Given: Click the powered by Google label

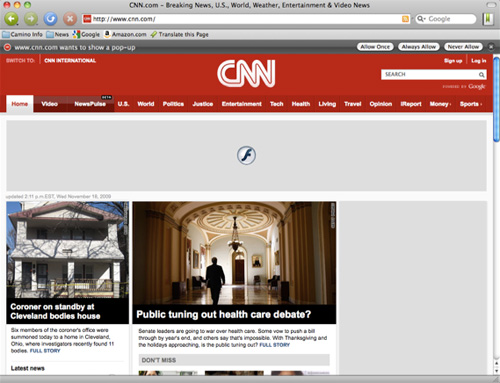Looking at the screenshot, I should click(464, 87).
